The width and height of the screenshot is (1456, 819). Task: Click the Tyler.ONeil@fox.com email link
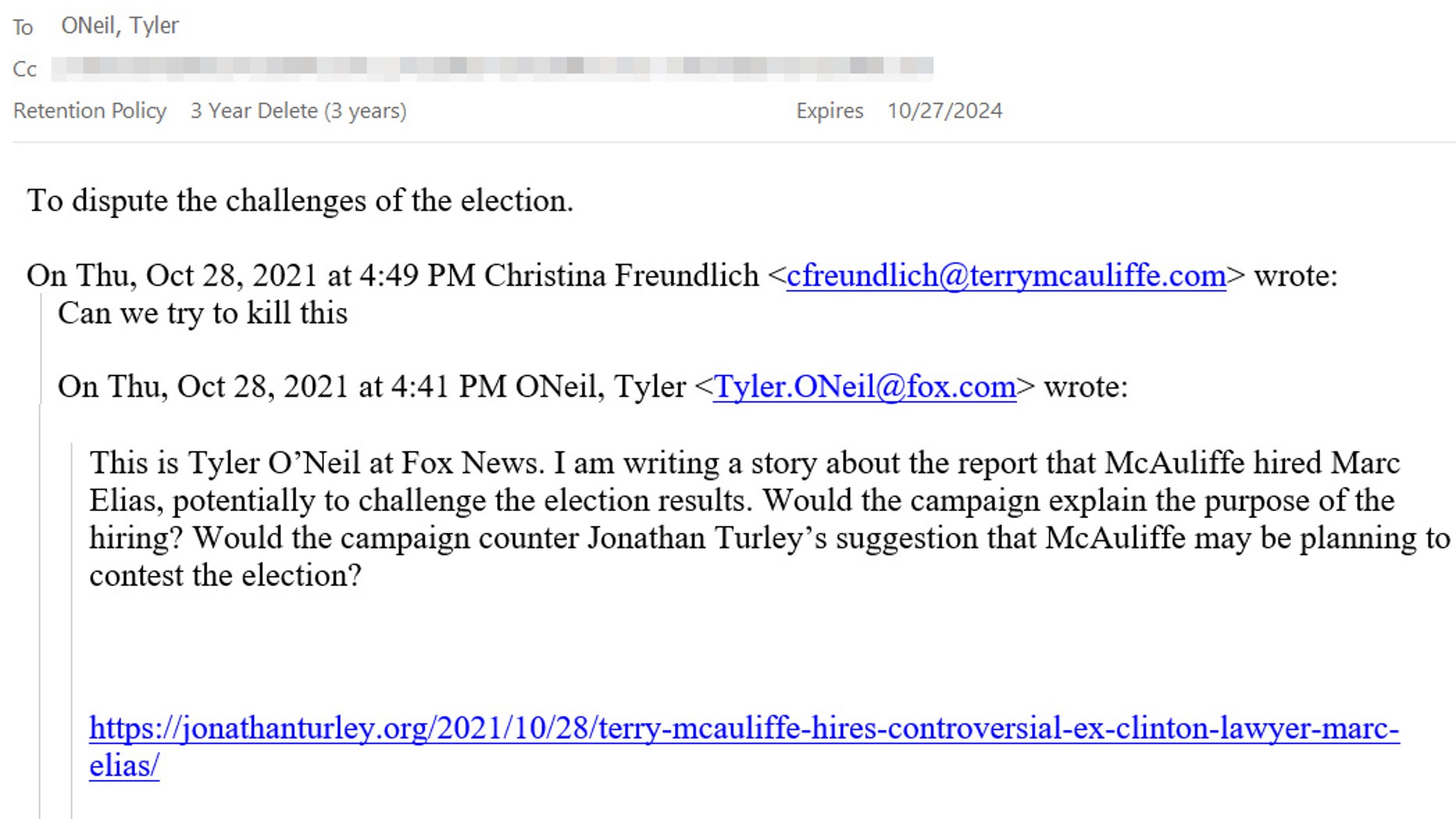pos(864,387)
